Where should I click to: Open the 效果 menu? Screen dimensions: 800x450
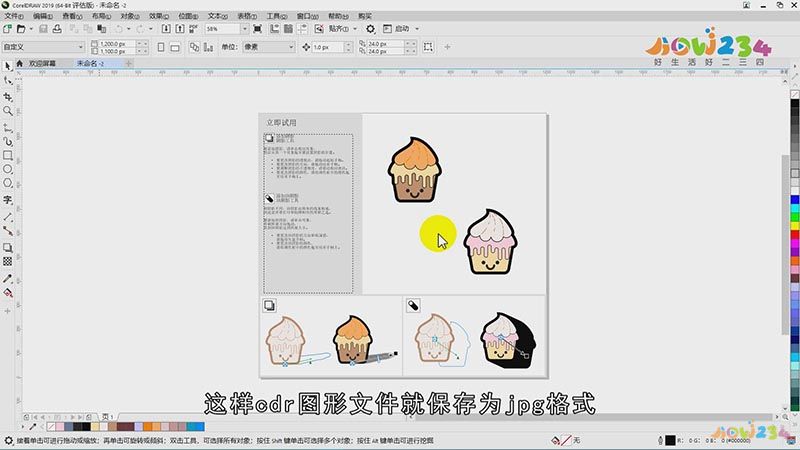(x=159, y=16)
